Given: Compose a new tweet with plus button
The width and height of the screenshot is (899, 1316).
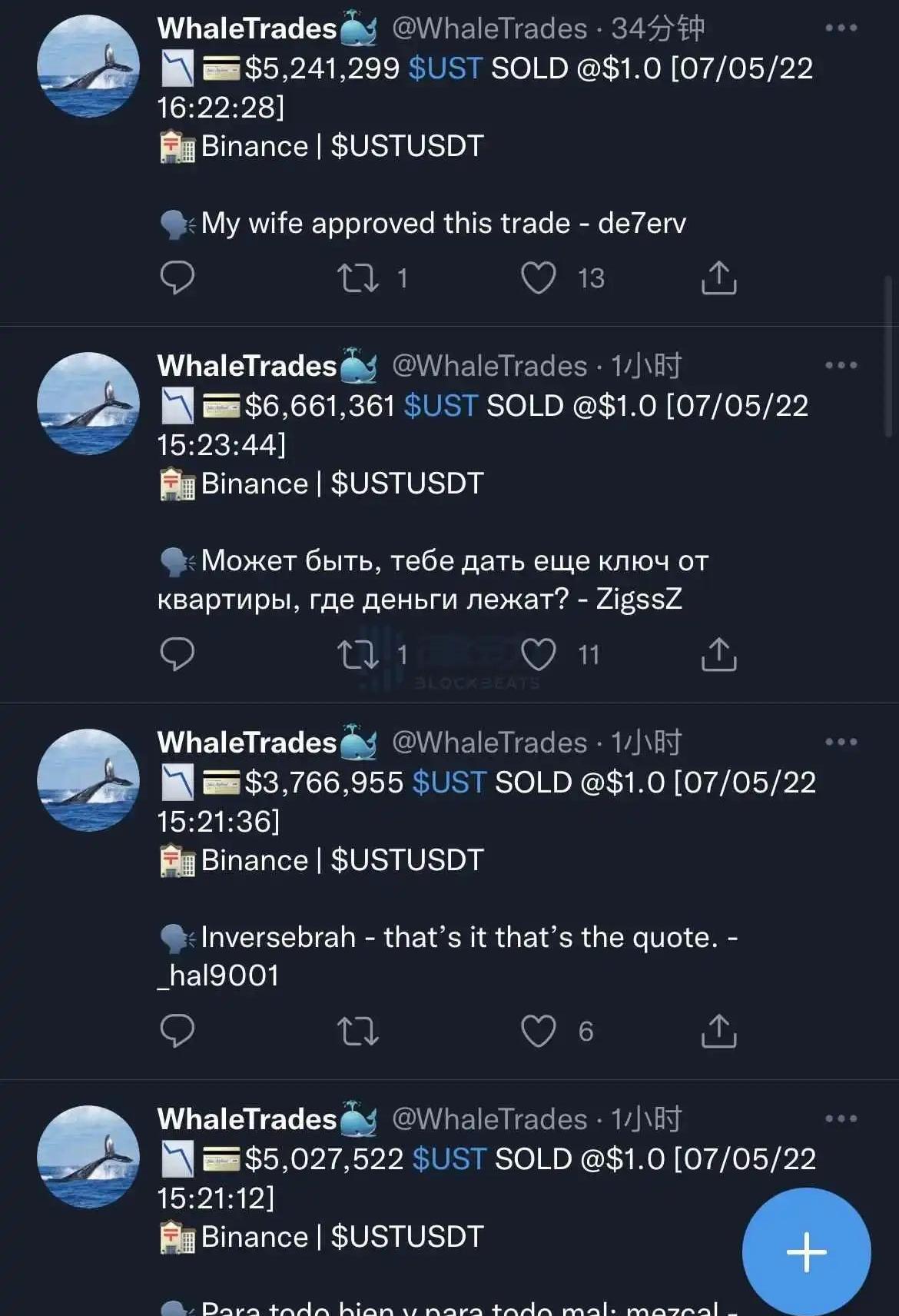Looking at the screenshot, I should 806,1251.
